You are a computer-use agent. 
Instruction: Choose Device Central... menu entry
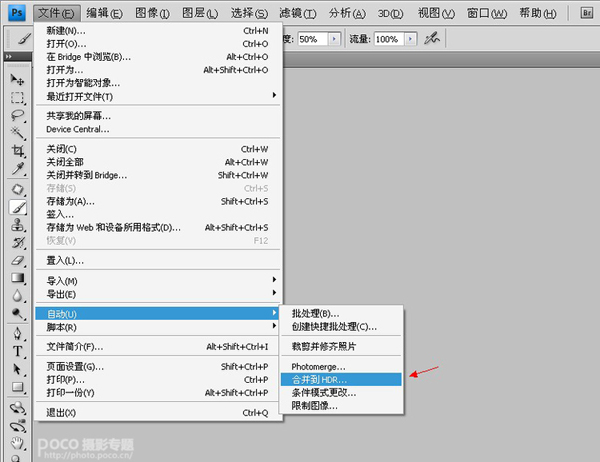point(158,129)
